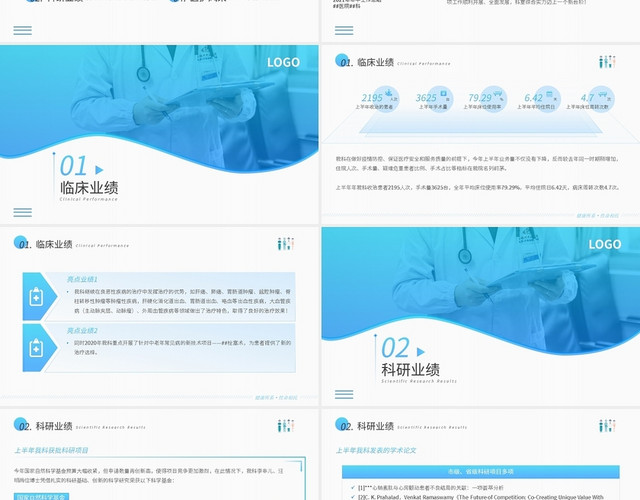
Task: Click the paragraph summarizing 2195人次 and 3625台
Action: [477, 188]
